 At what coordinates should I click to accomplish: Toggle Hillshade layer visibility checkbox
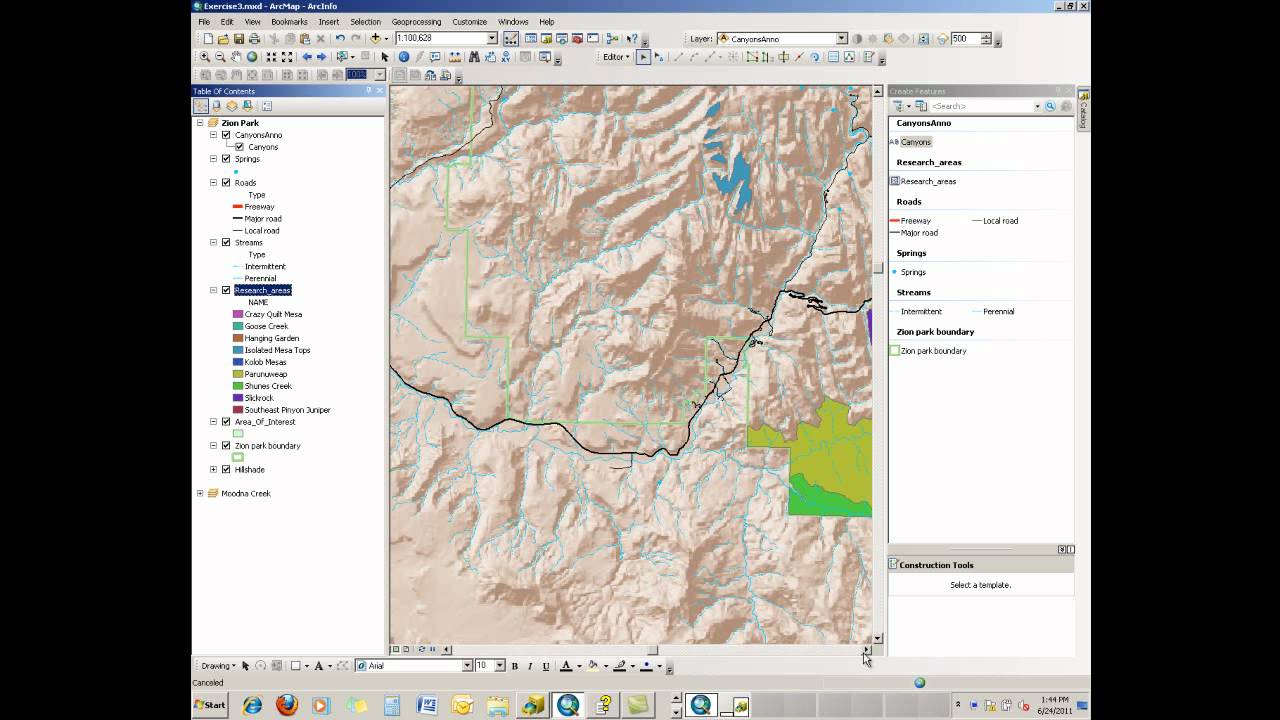pos(226,470)
